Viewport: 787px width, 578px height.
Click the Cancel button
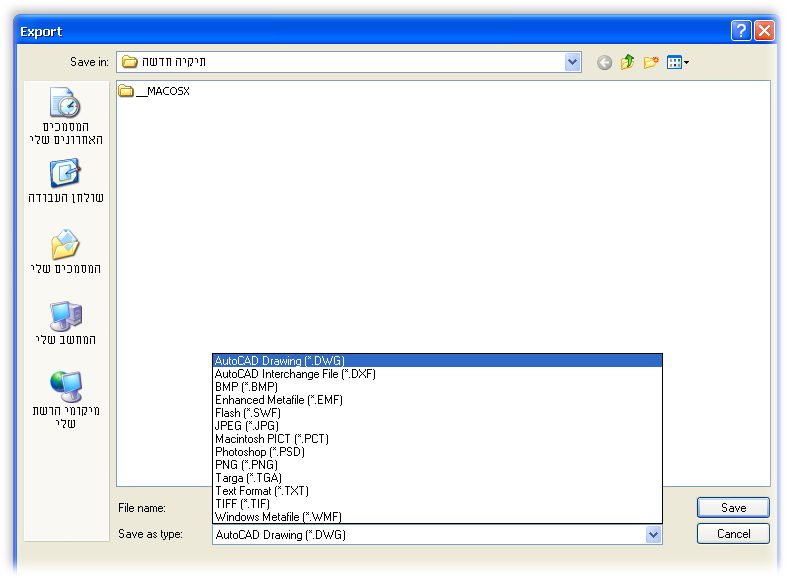pos(733,534)
